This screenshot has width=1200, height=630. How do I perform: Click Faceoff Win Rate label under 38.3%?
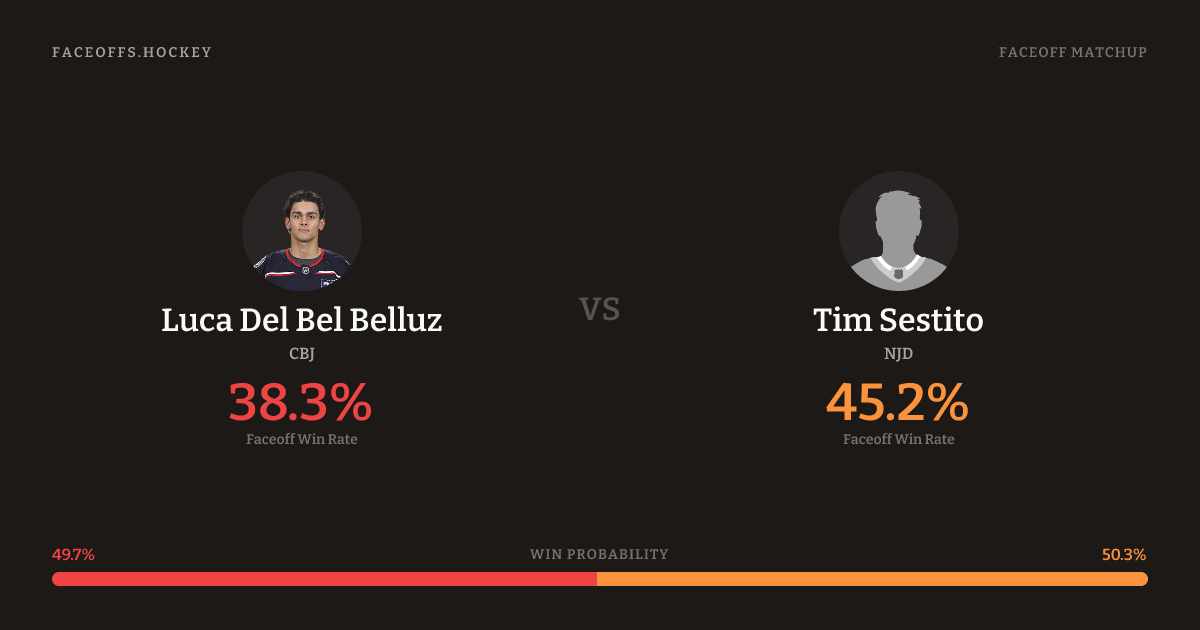pos(301,439)
